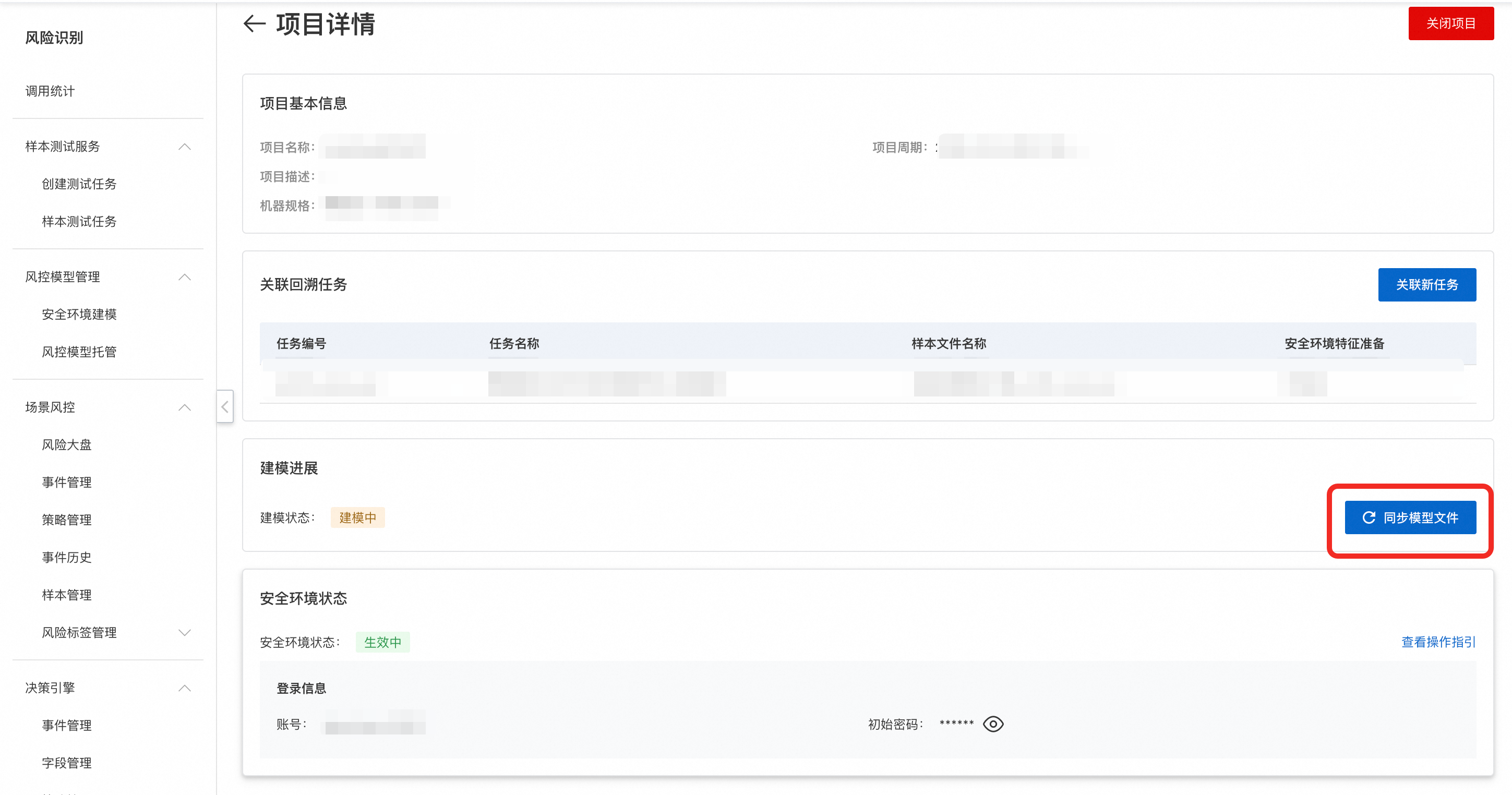This screenshot has height=795, width=1512.
Task: Click the back arrow beside 项目详情
Action: [x=255, y=24]
